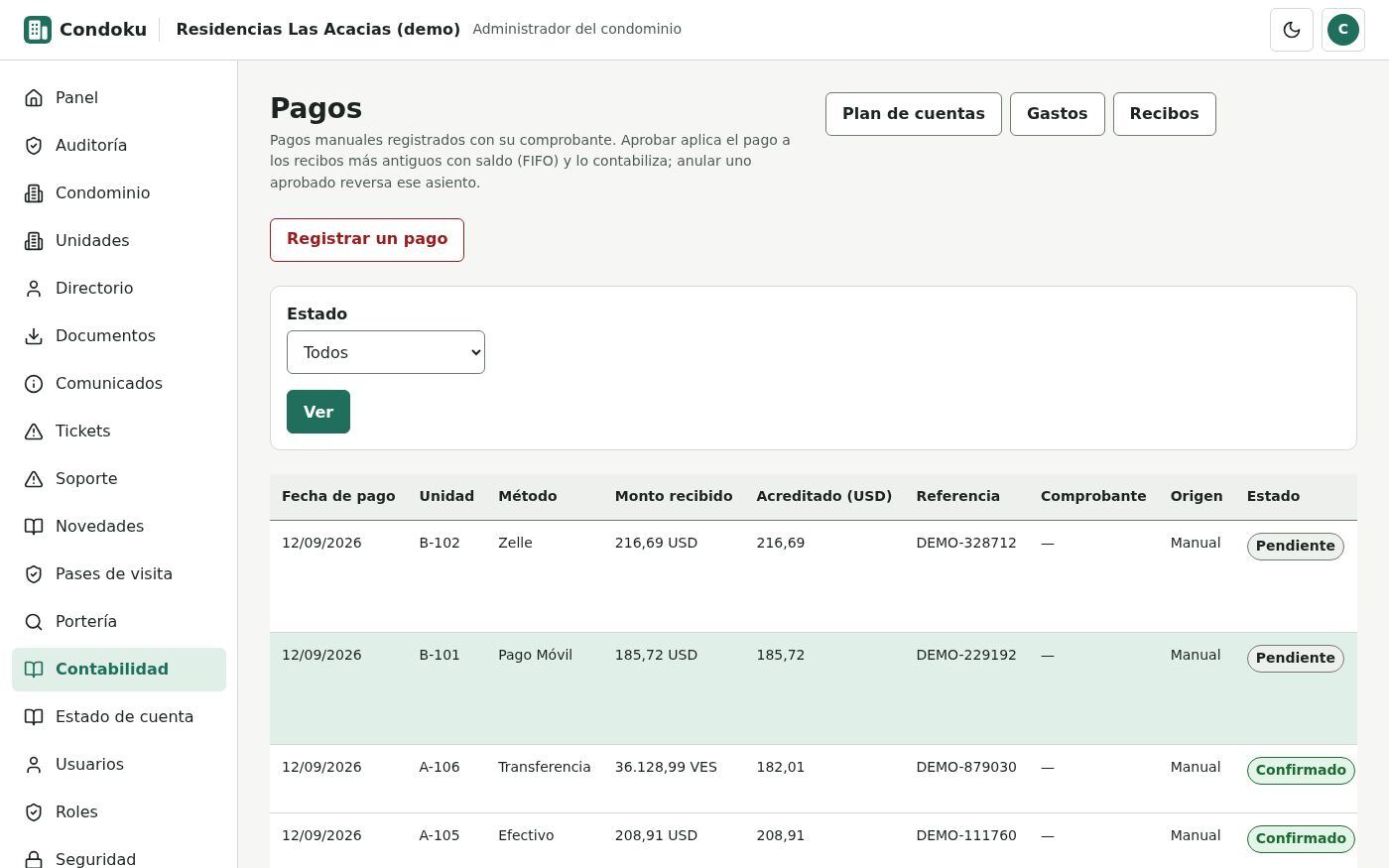
Task: Click the Tickets warning triangle icon
Action: [34, 431]
